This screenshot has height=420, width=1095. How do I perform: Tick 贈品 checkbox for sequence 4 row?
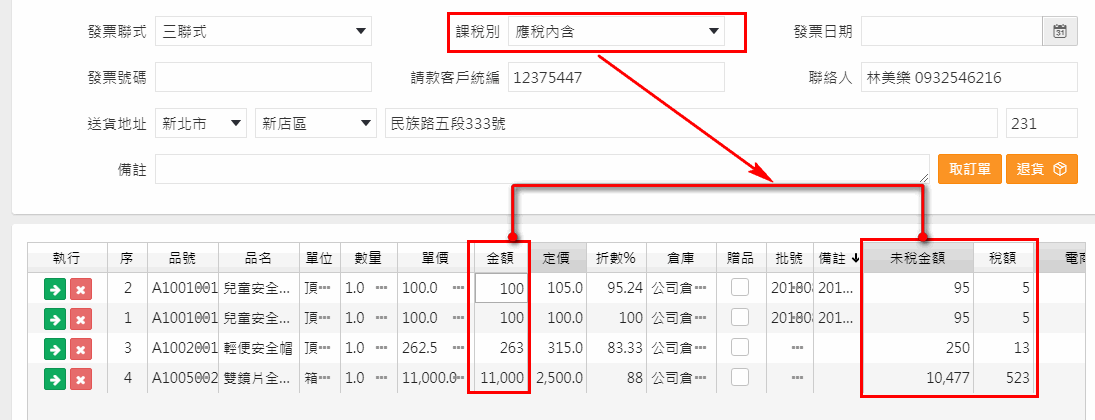coord(740,377)
